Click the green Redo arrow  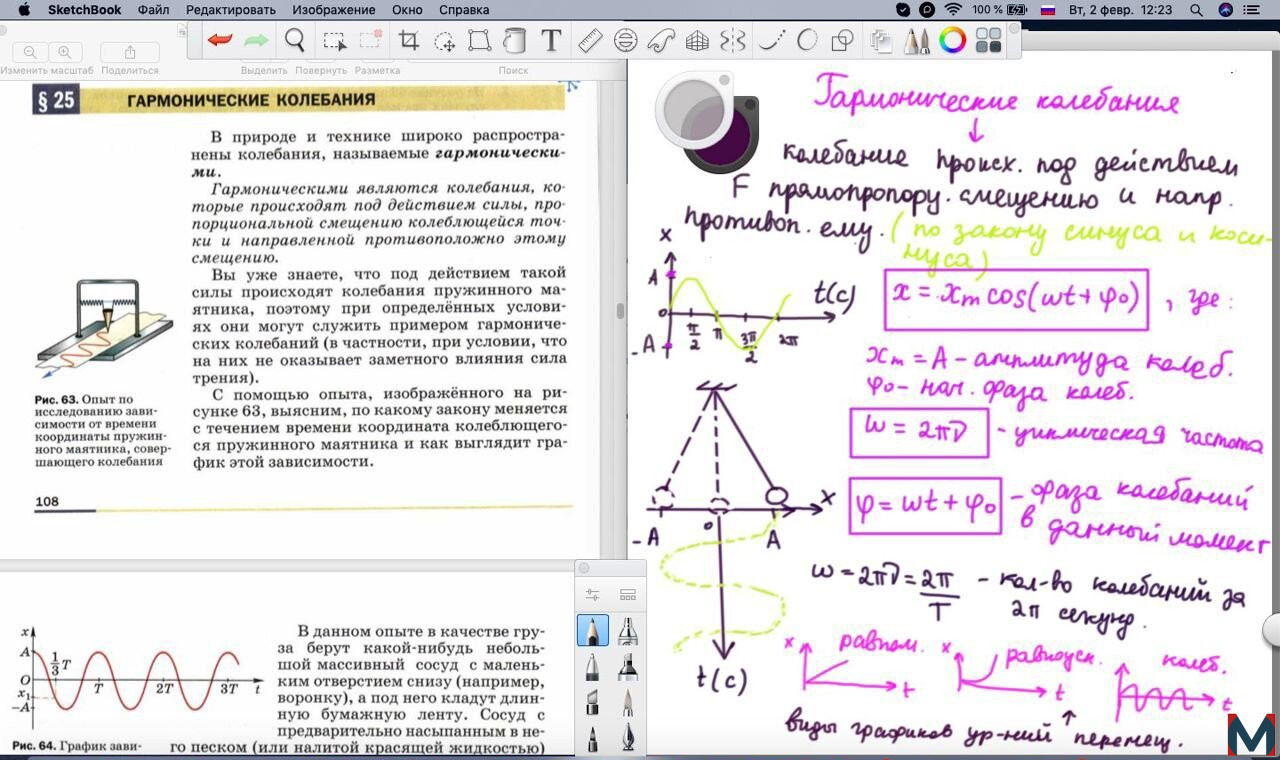(257, 41)
